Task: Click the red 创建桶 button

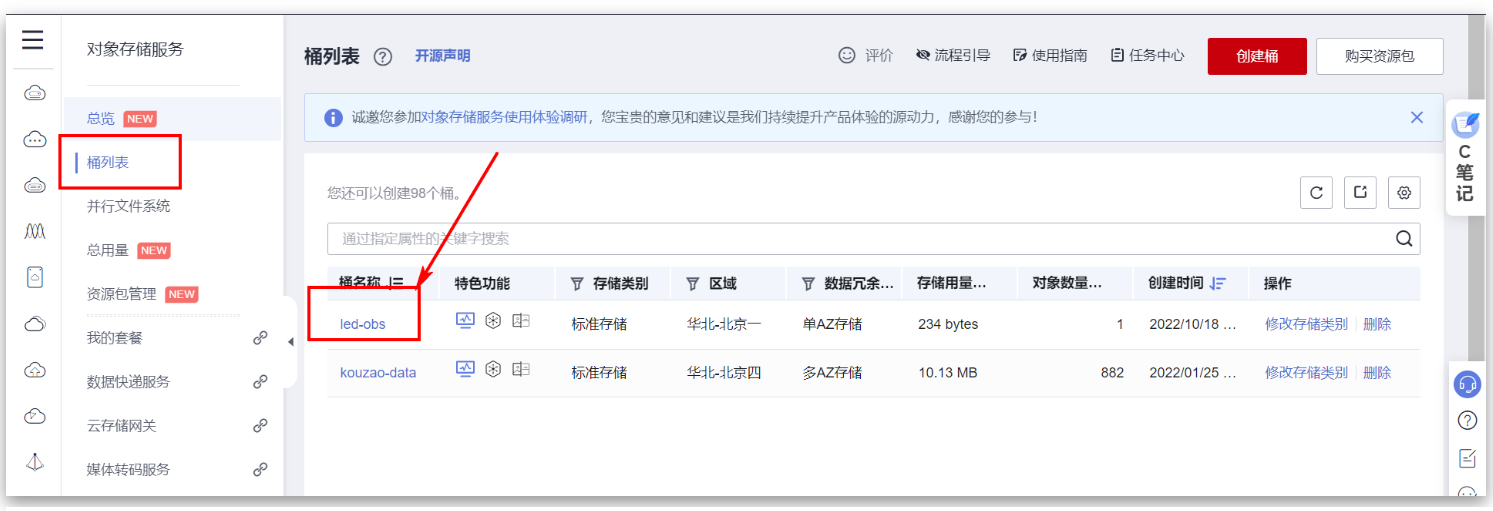Action: [1257, 56]
